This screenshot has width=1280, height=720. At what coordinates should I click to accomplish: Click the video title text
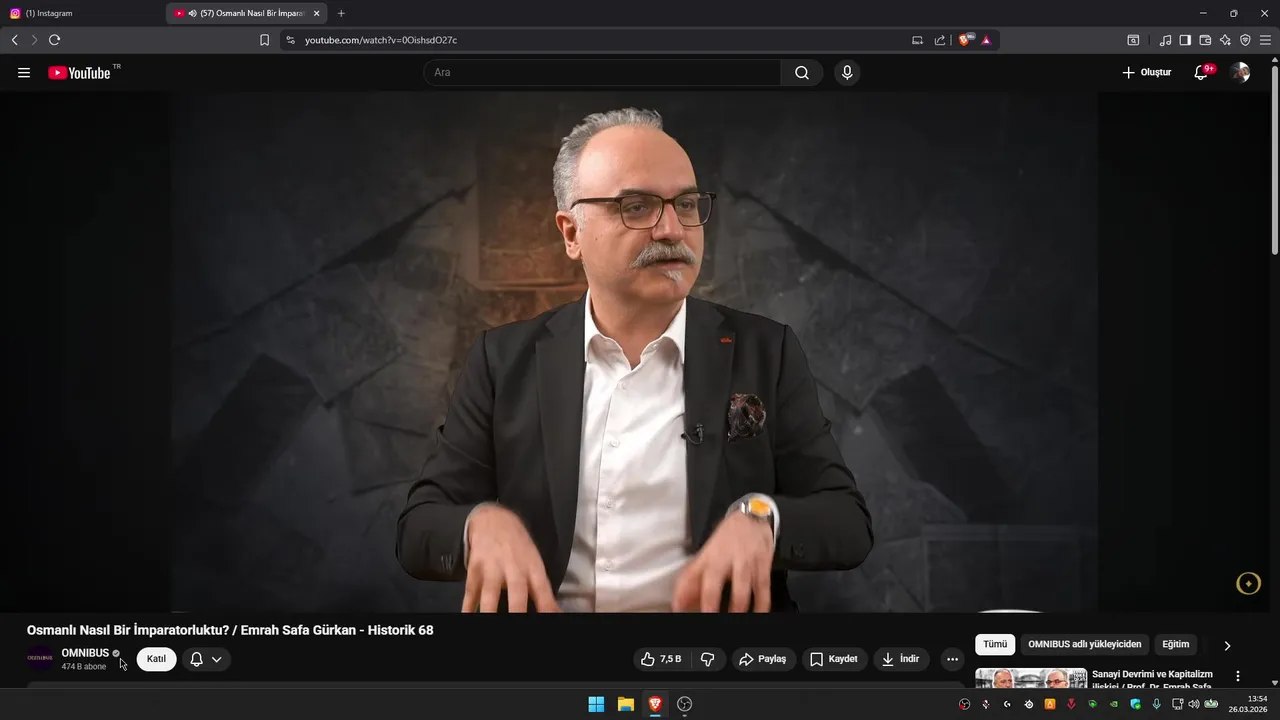point(230,630)
